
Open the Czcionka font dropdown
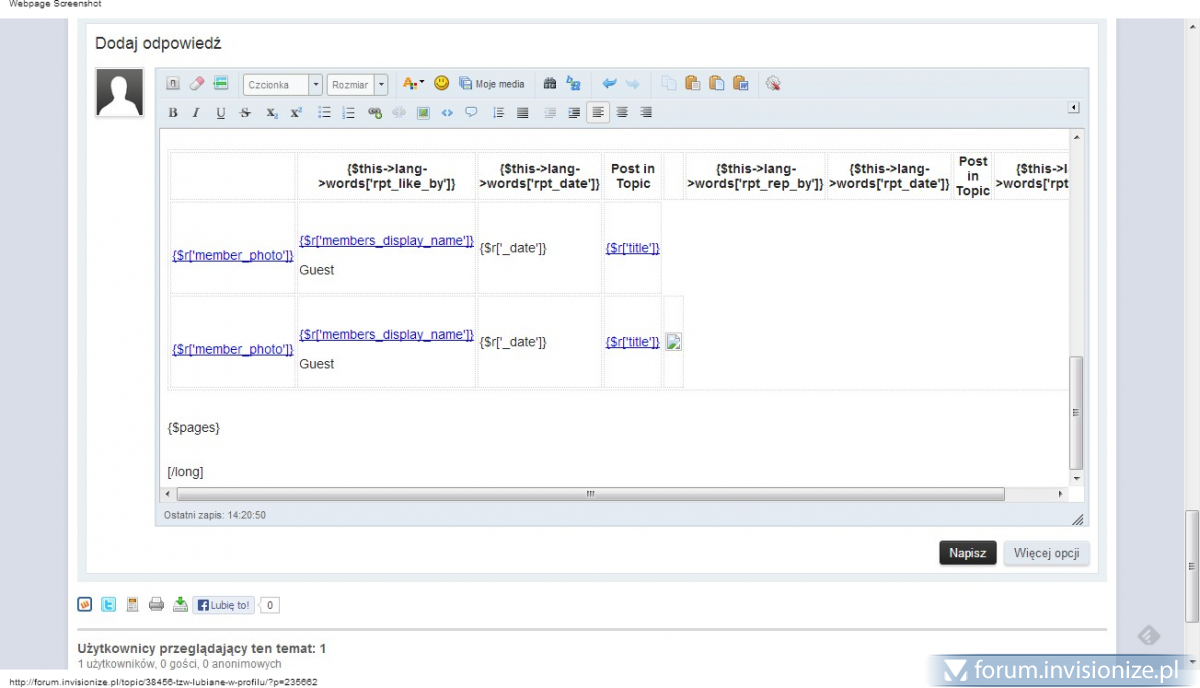315,85
